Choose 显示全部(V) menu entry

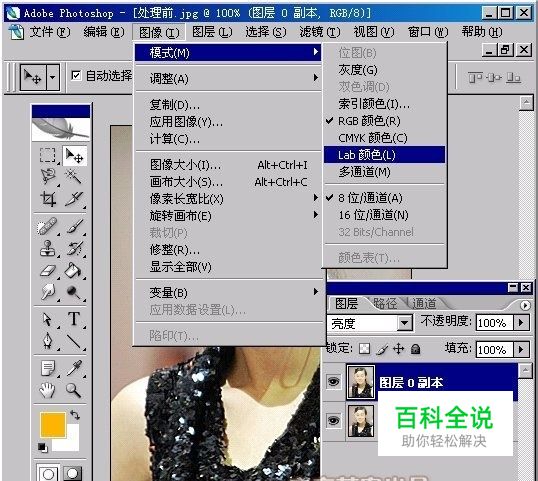[x=228, y=267]
